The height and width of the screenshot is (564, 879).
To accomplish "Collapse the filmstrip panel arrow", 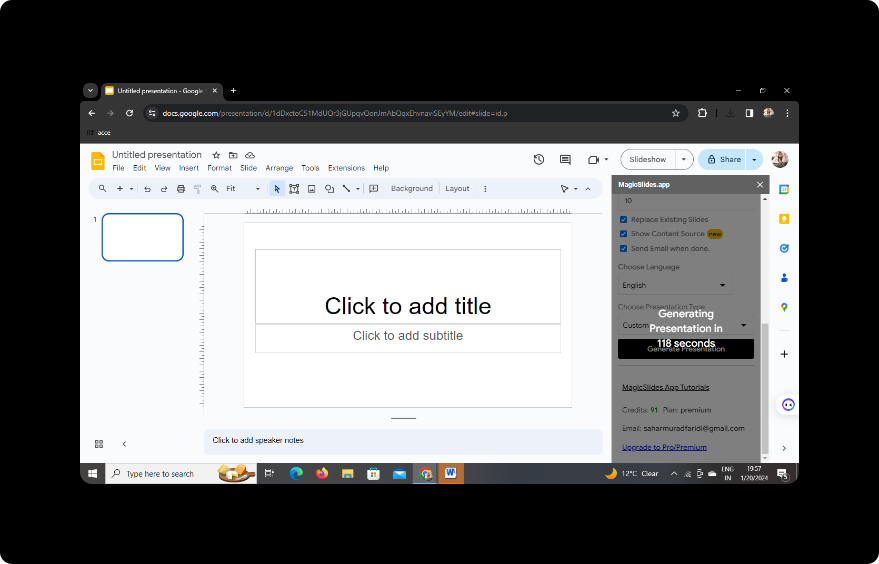I will pos(124,444).
